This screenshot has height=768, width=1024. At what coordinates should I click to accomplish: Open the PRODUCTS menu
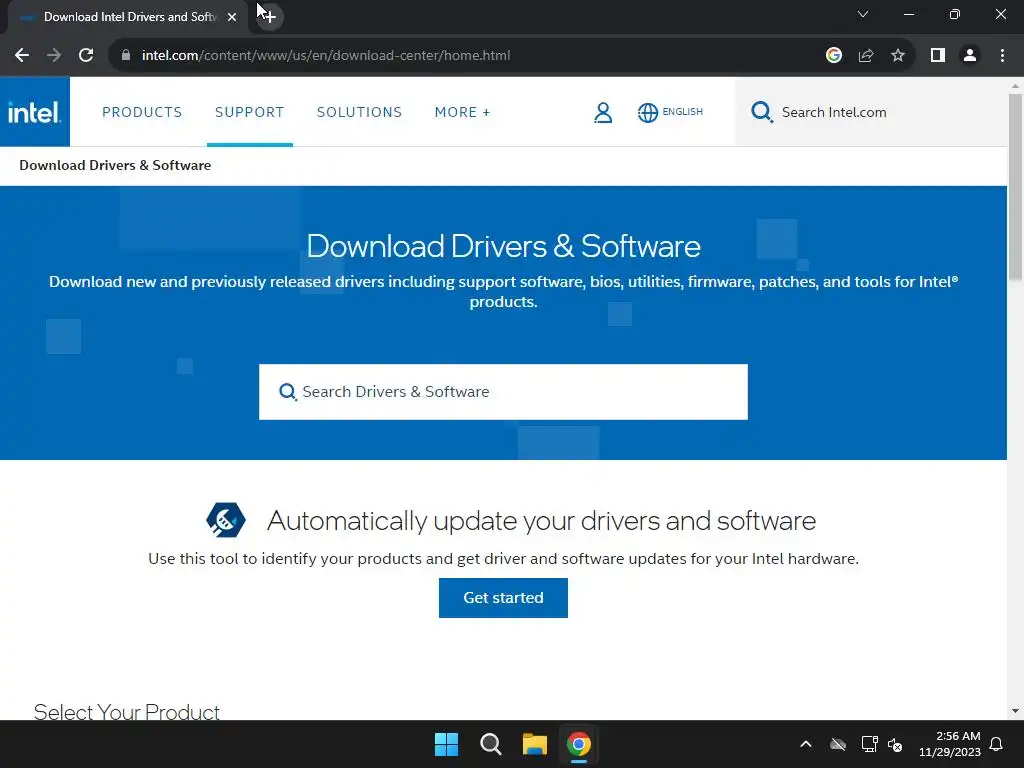[142, 112]
